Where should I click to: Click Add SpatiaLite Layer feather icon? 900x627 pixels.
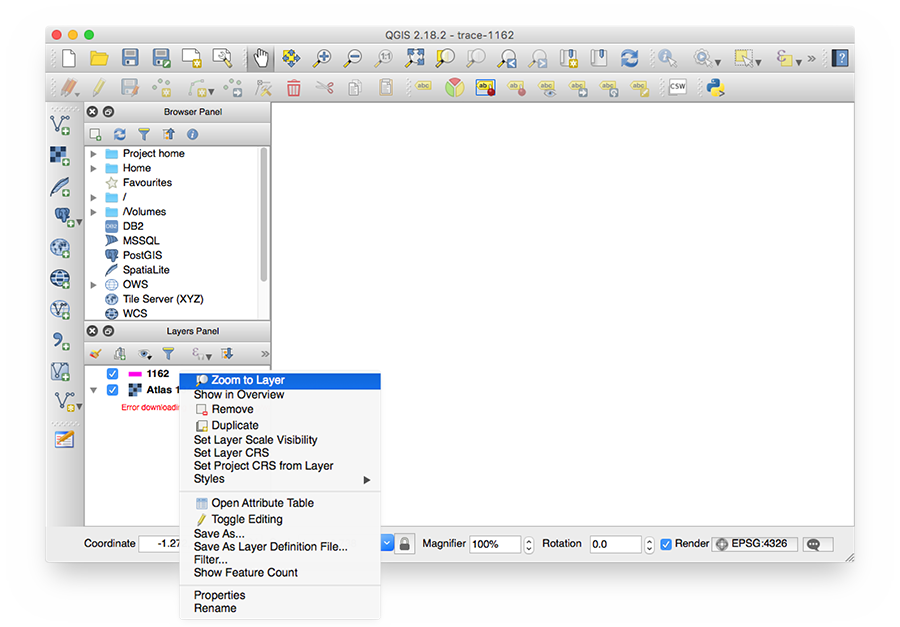[x=60, y=187]
